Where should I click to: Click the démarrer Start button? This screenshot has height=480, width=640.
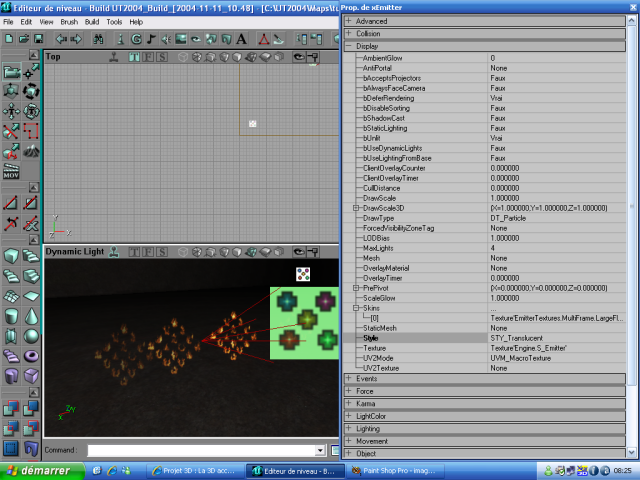point(37,470)
